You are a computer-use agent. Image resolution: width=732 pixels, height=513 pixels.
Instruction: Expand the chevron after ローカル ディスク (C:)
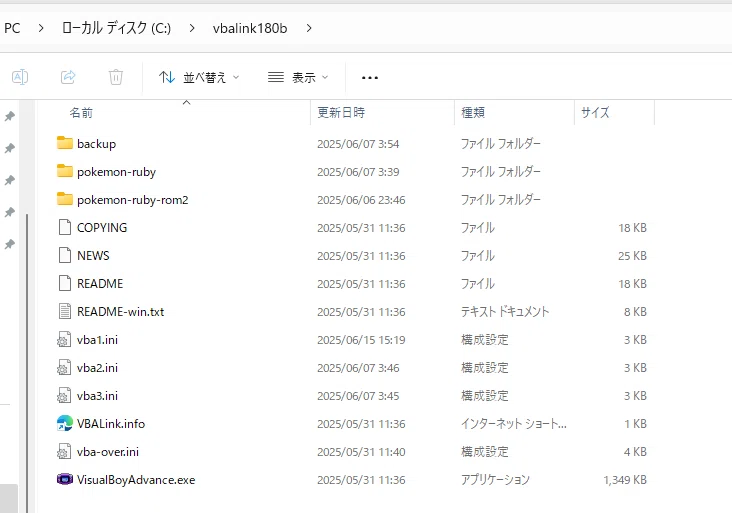192,28
